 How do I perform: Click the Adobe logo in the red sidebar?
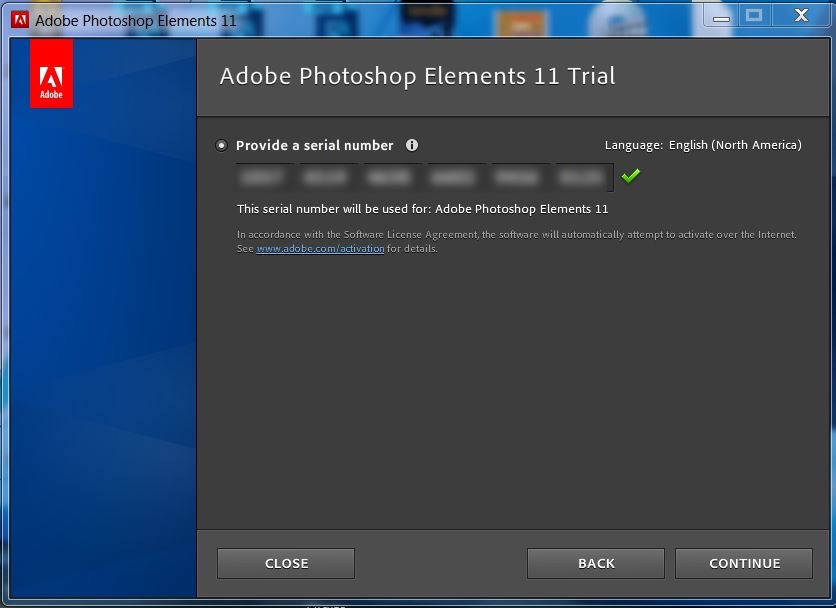51,74
